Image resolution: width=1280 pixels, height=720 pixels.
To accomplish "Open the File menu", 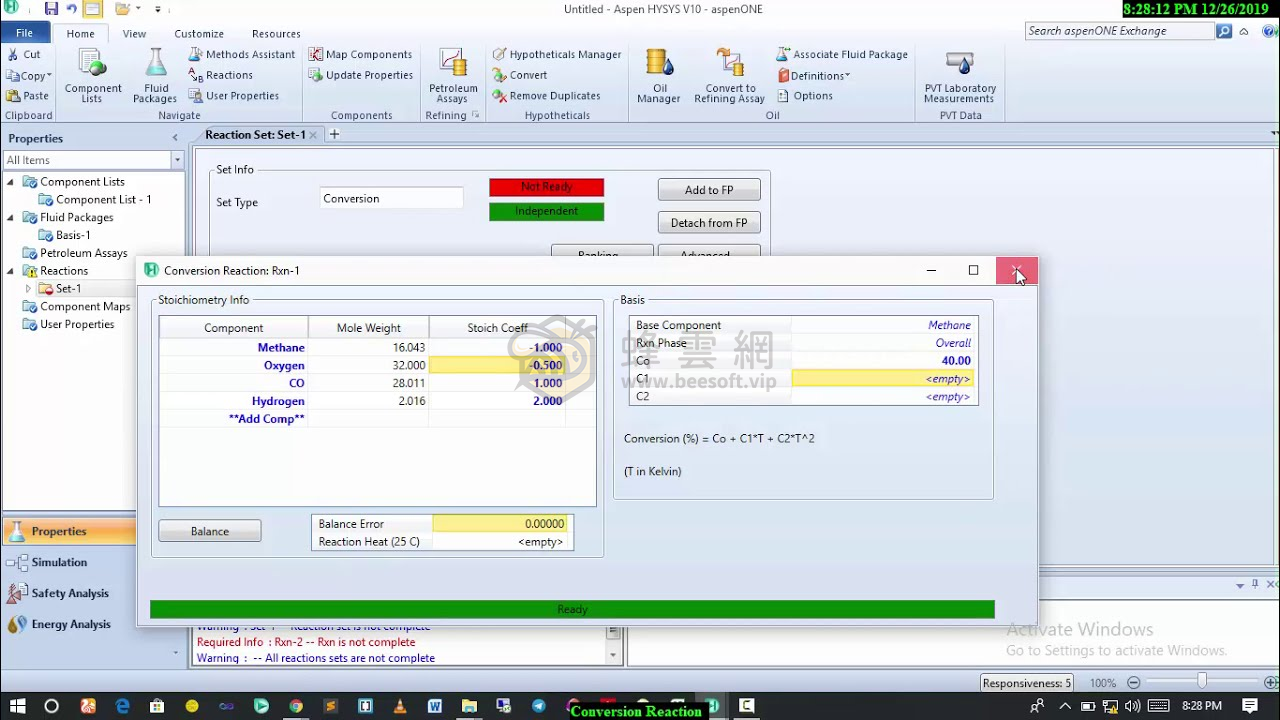I will (24, 33).
